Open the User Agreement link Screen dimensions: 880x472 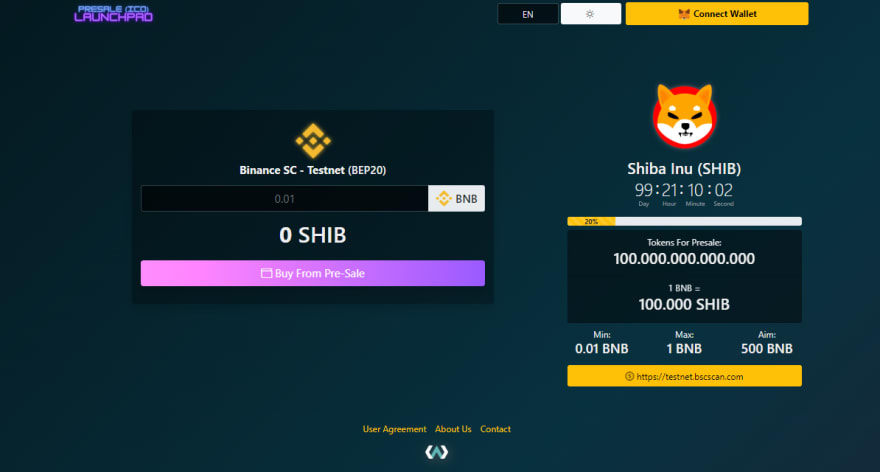[394, 429]
